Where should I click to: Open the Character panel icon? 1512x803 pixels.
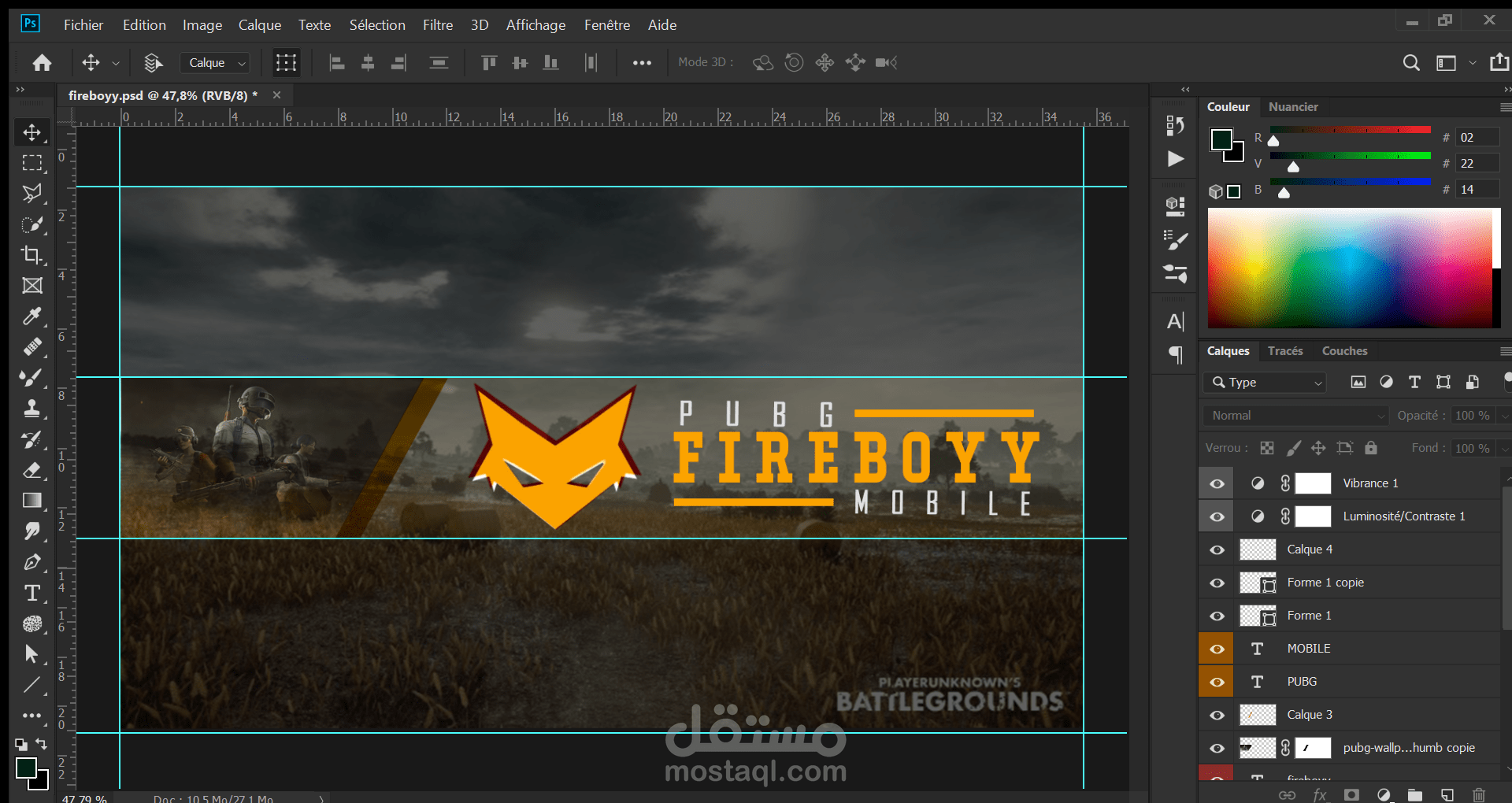(x=1176, y=321)
